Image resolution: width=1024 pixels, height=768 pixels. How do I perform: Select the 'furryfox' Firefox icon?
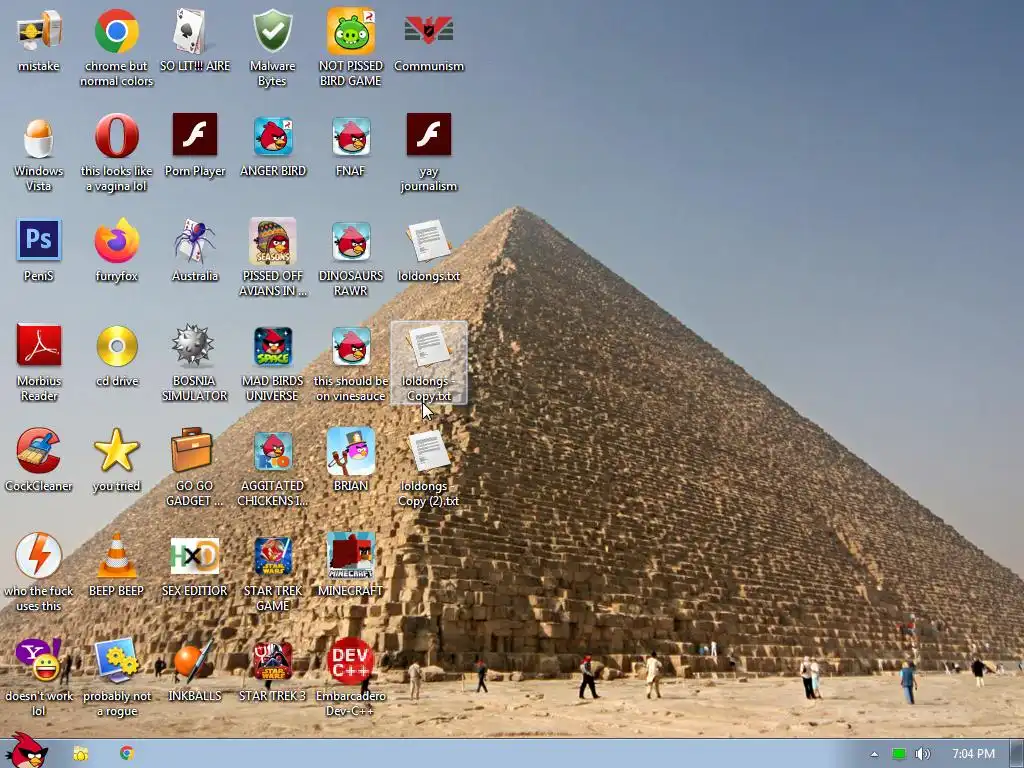tap(116, 240)
